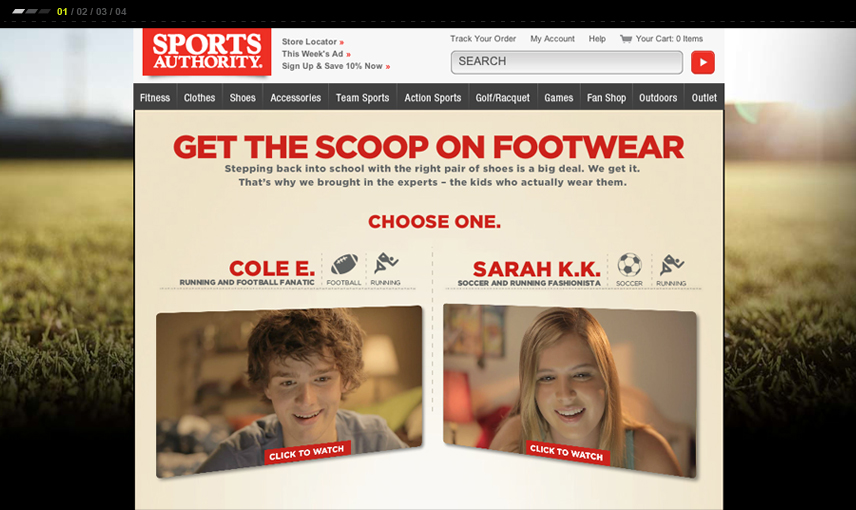Screen dimensions: 856x510
Task: Go to slide 04 in the top counter
Action: point(121,11)
